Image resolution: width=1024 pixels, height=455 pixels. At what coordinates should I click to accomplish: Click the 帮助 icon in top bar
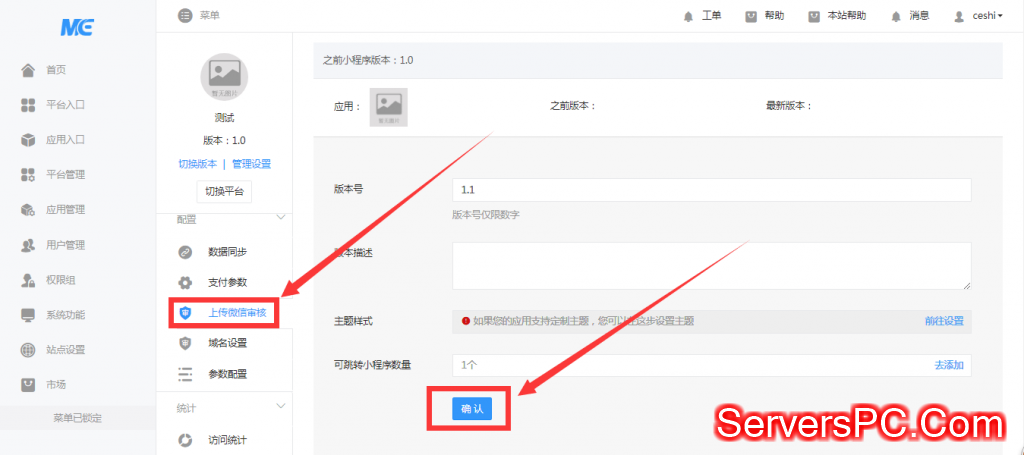751,16
